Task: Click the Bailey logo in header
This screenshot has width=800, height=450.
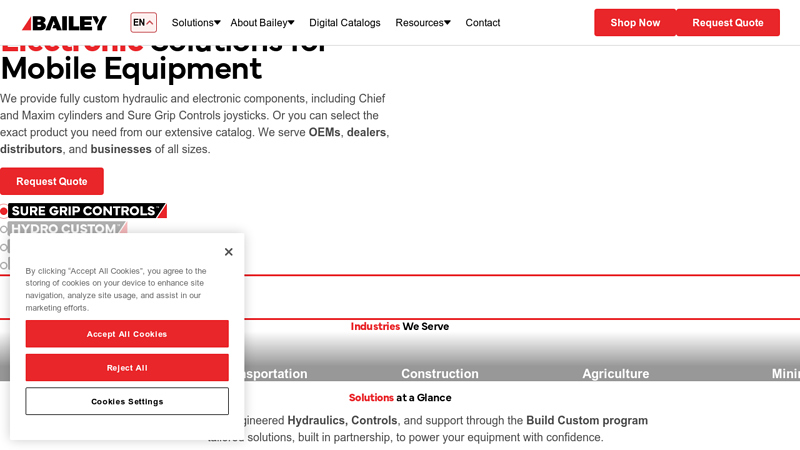Action: (65, 23)
